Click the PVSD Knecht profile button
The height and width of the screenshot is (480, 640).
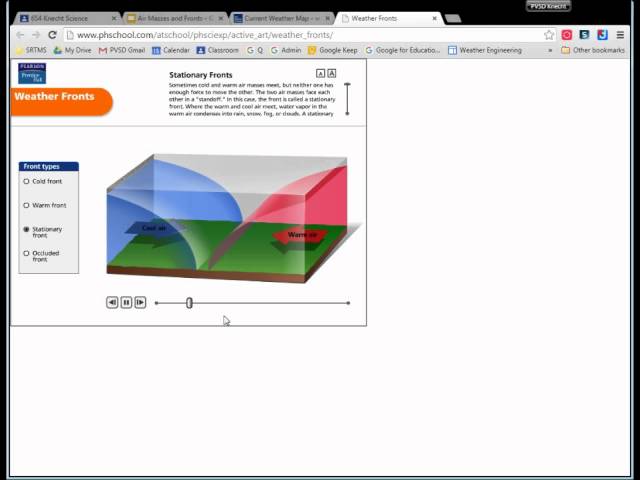(x=548, y=6)
